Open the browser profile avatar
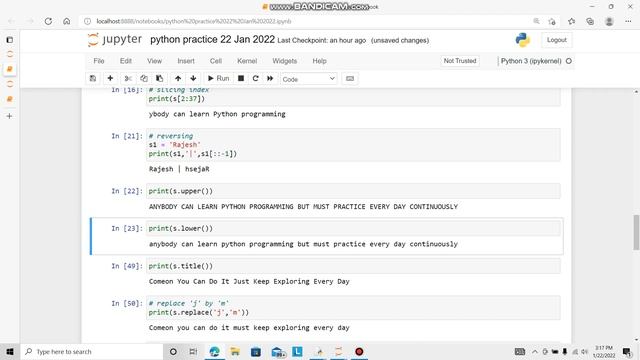This screenshot has width=640, height=360. click(609, 21)
